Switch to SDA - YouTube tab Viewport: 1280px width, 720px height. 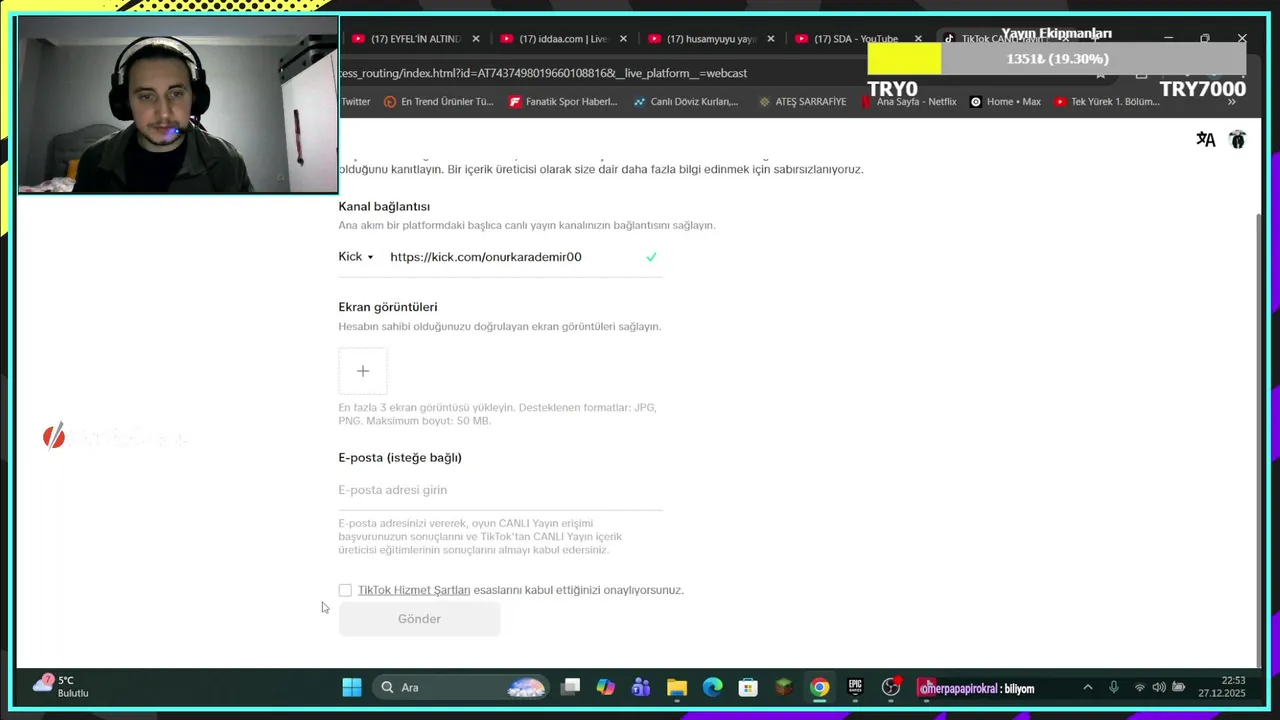click(x=849, y=39)
